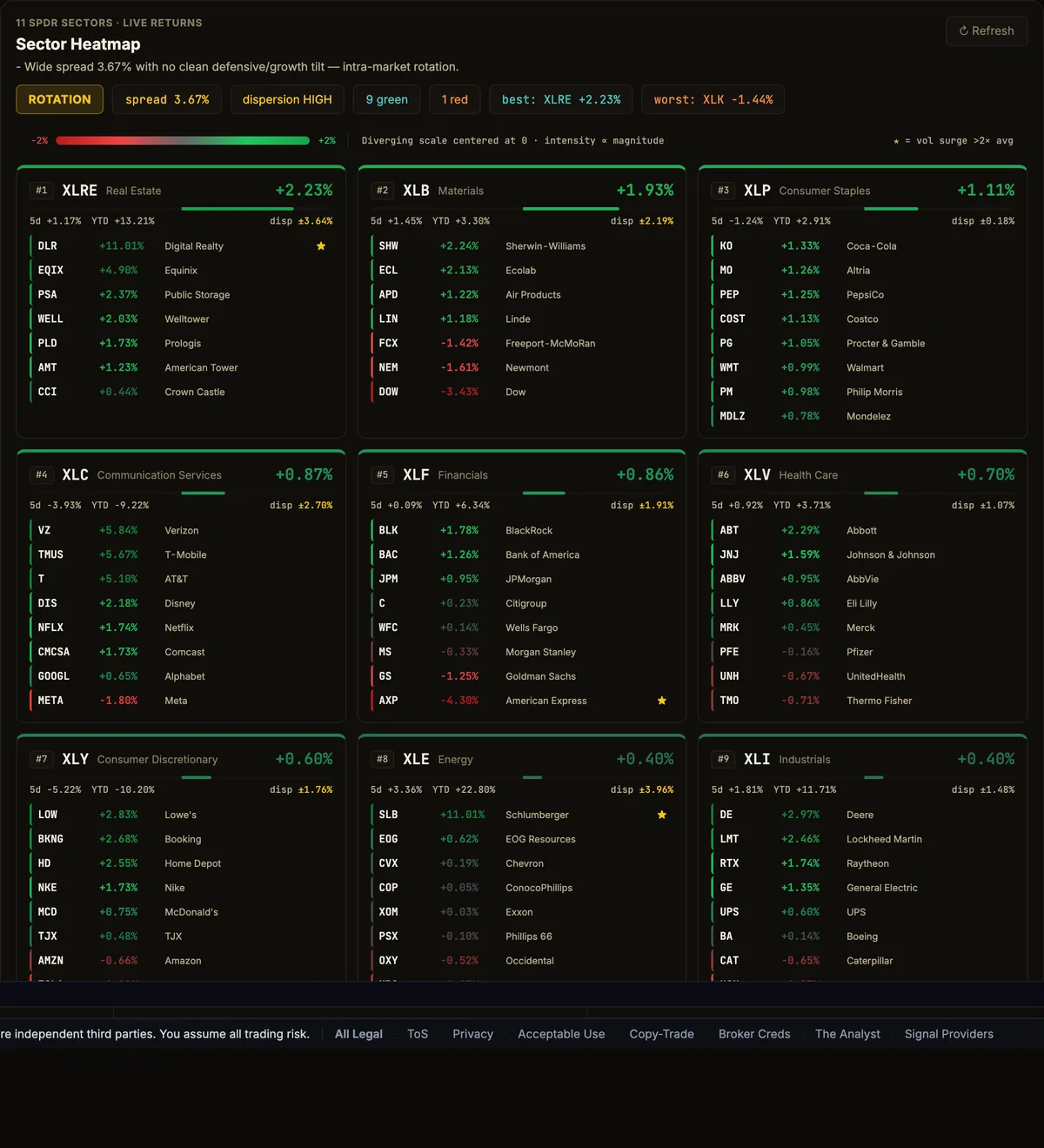Select the AMZN Amazon row
1044x1148 pixels.
tap(181, 961)
